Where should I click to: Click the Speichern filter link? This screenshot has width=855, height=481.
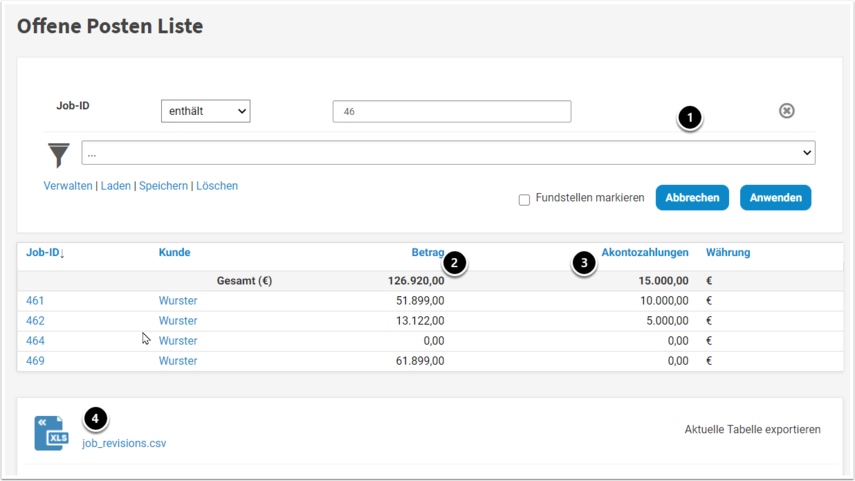click(163, 186)
